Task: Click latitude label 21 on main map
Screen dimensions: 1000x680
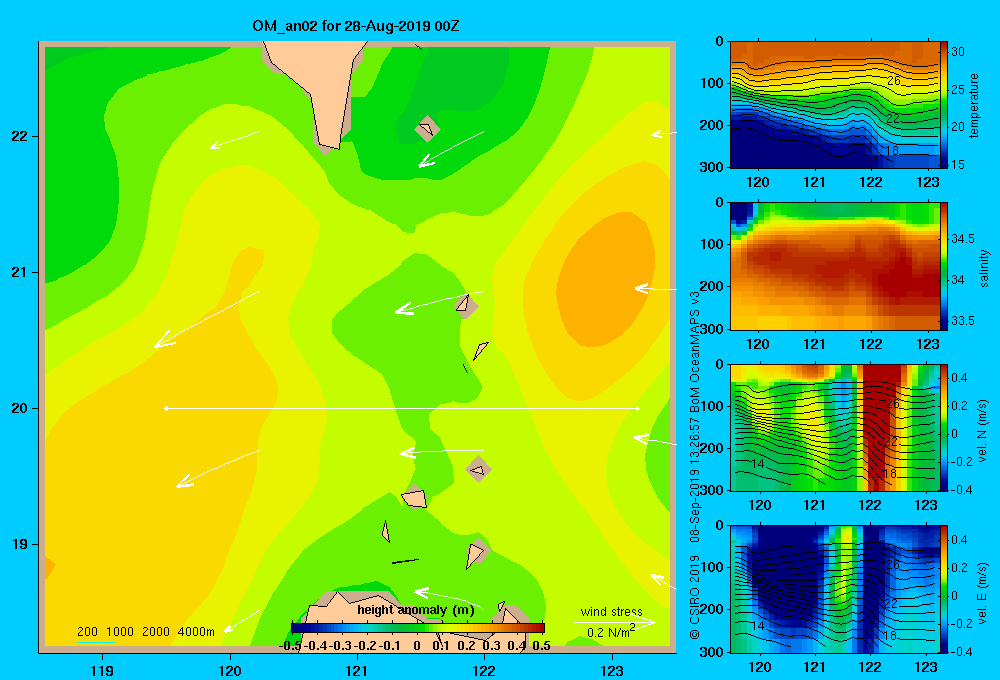Action: pos(20,272)
